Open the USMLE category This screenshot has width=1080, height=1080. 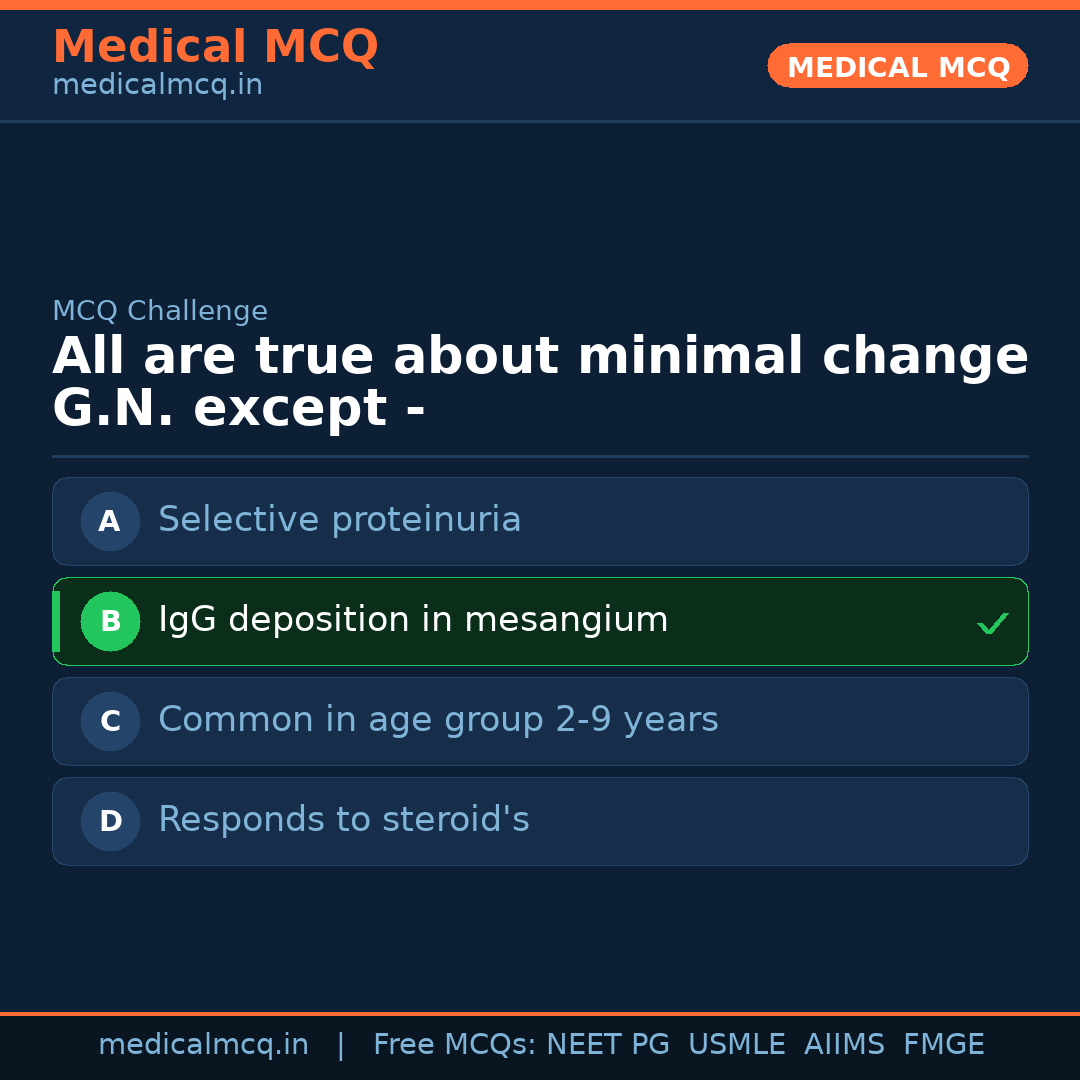(x=737, y=1044)
